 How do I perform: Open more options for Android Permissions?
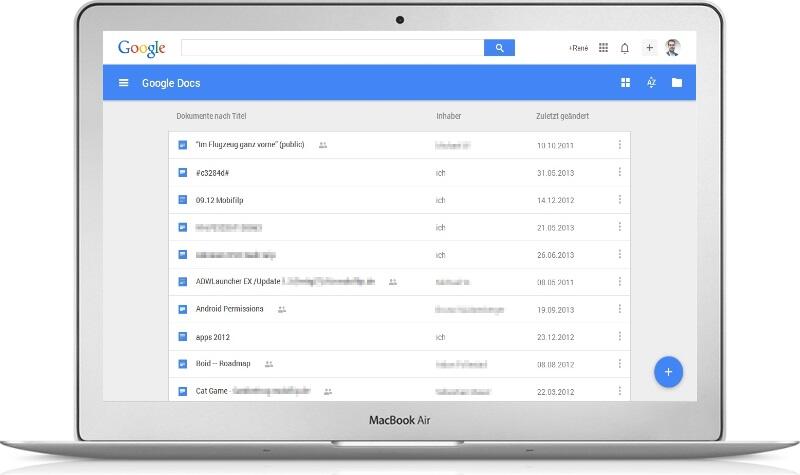619,309
